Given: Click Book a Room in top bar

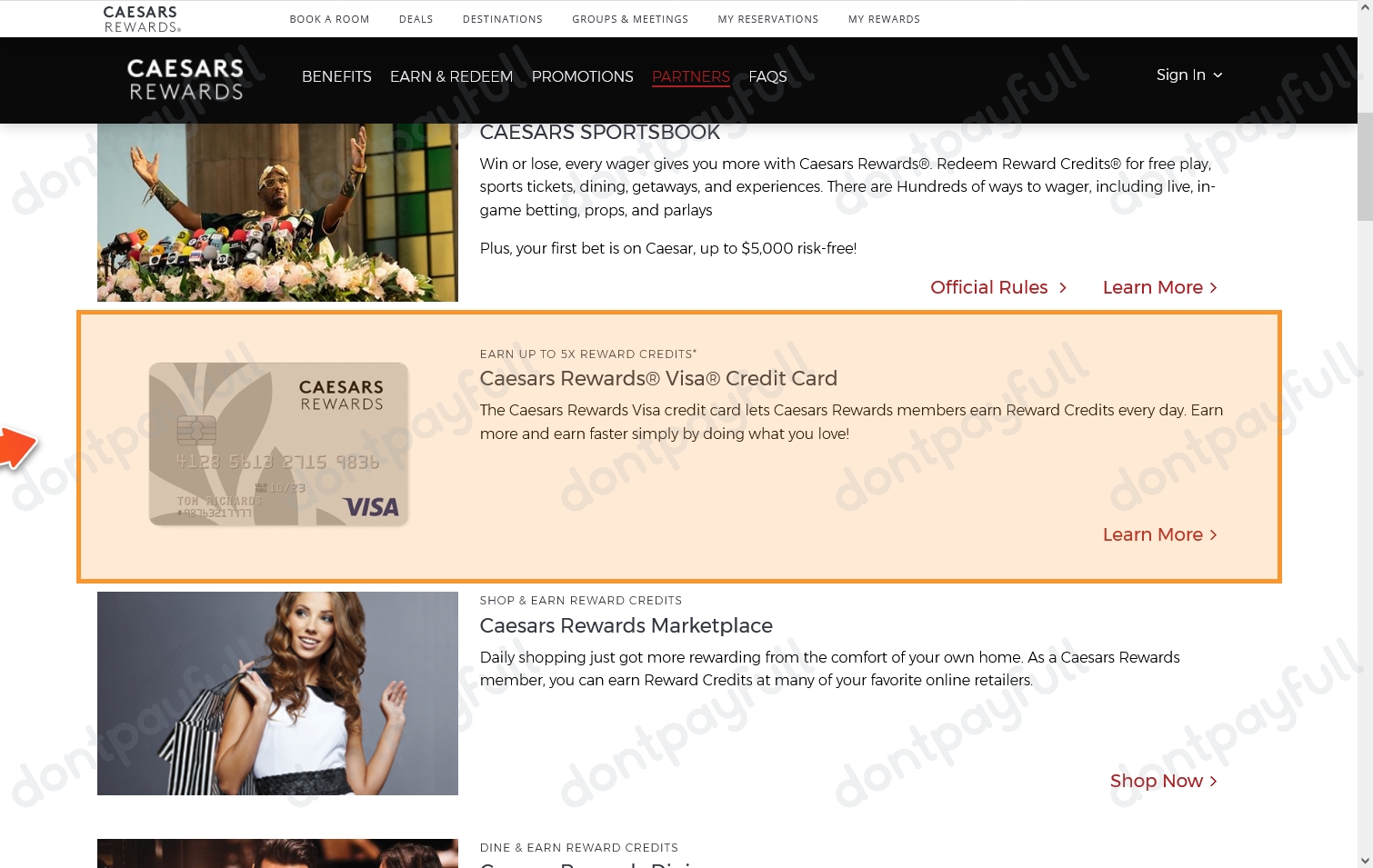Looking at the screenshot, I should [329, 19].
